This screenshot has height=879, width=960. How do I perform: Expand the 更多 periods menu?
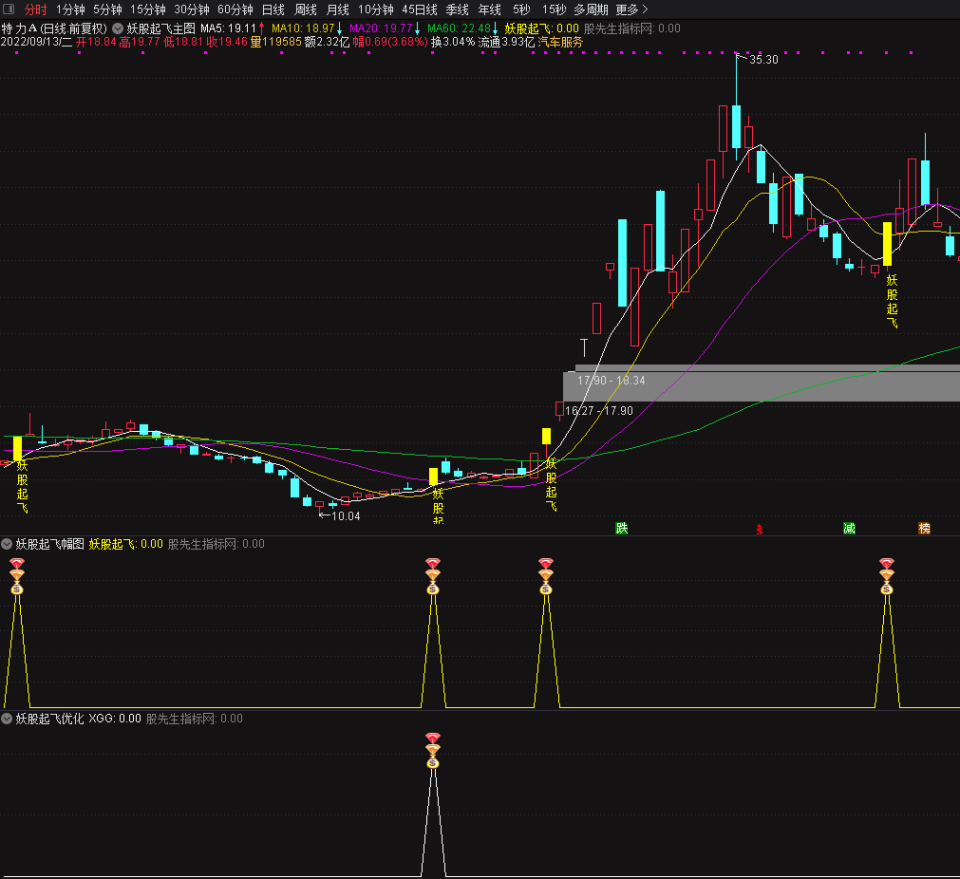click(632, 10)
